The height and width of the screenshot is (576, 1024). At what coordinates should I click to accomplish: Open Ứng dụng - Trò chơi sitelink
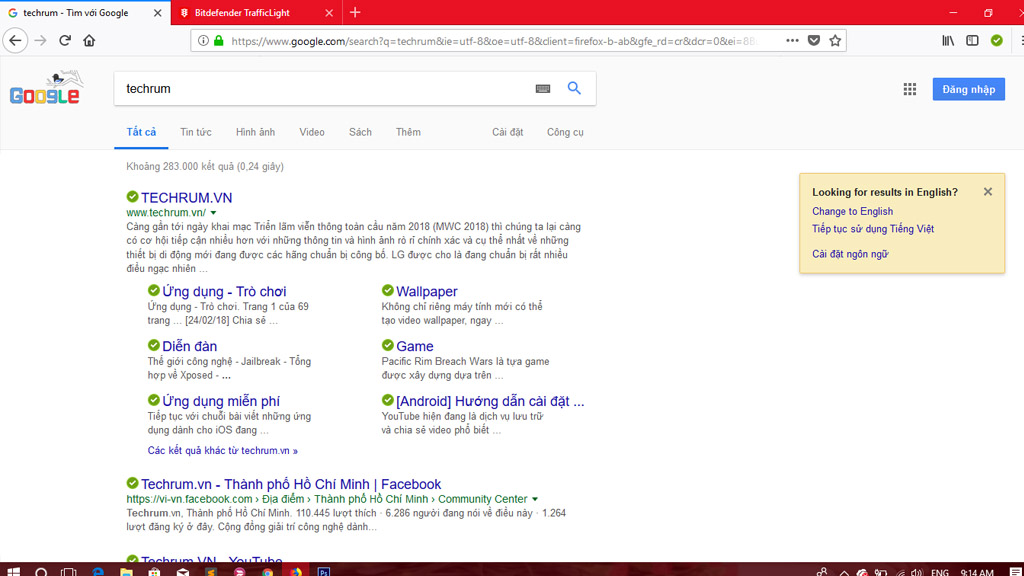(x=224, y=291)
